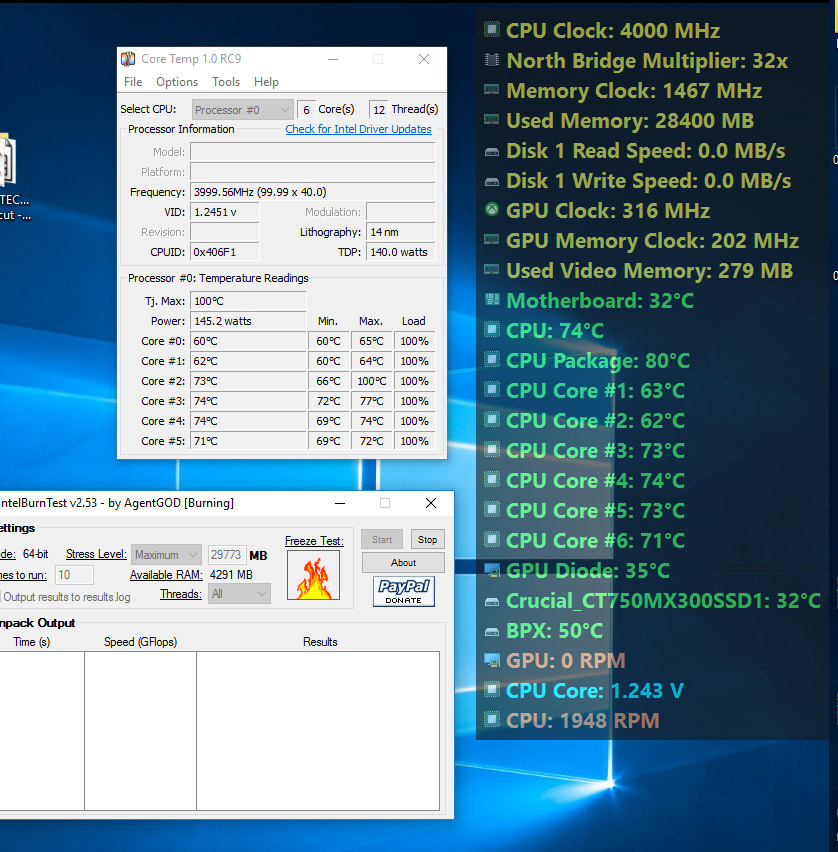Click the chip icon beside CPU Clock
Image resolution: width=838 pixels, height=852 pixels.
[x=492, y=31]
